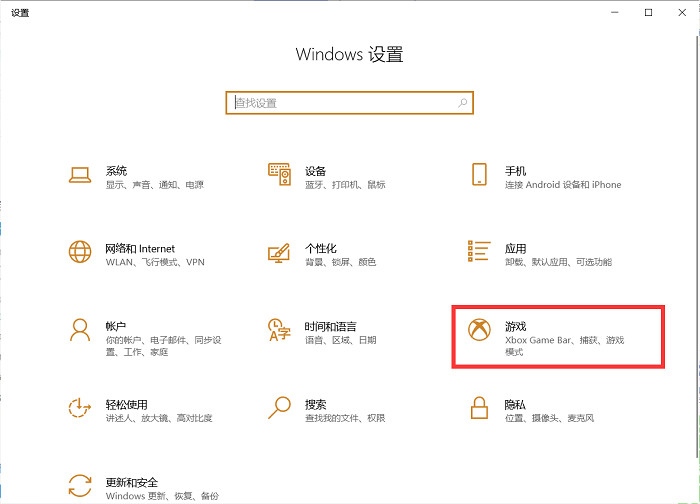Screen dimensions: 700x504
Task: Click the vertical scrollbar of settings window
Action: click(697, 246)
